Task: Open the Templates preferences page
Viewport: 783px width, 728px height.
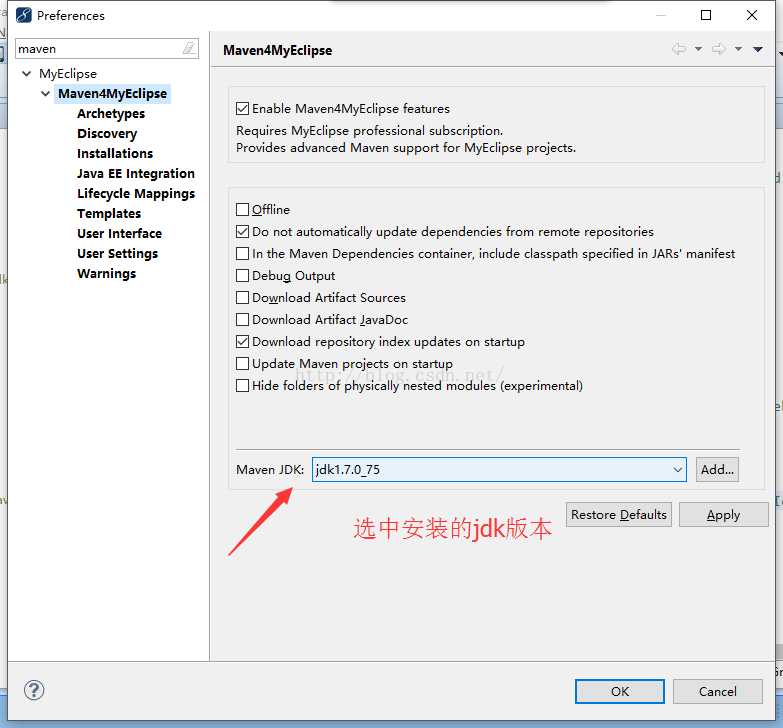Action: [109, 214]
